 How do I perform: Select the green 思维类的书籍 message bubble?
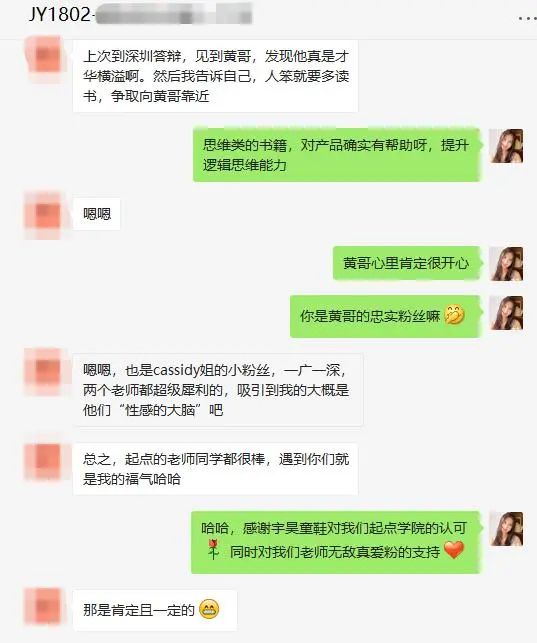[336, 155]
